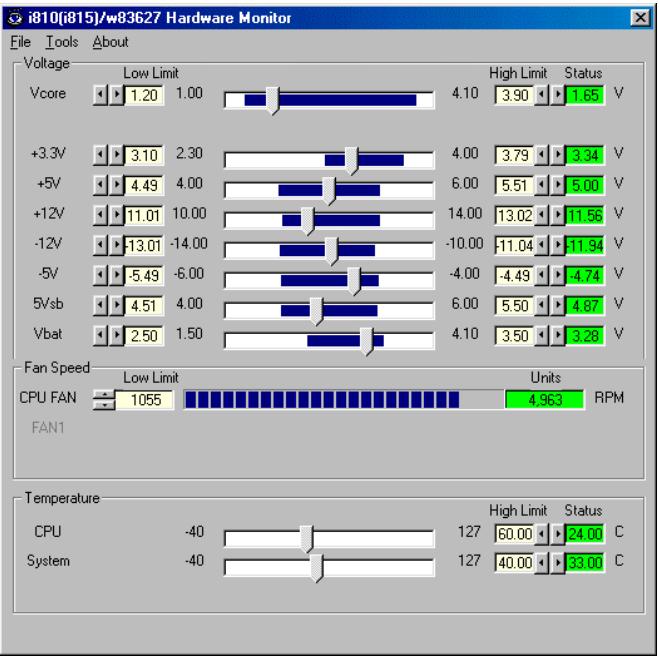Viewport: 659px width, 656px height.
Task: Click the CPU temperature slider thumb
Action: (307, 539)
